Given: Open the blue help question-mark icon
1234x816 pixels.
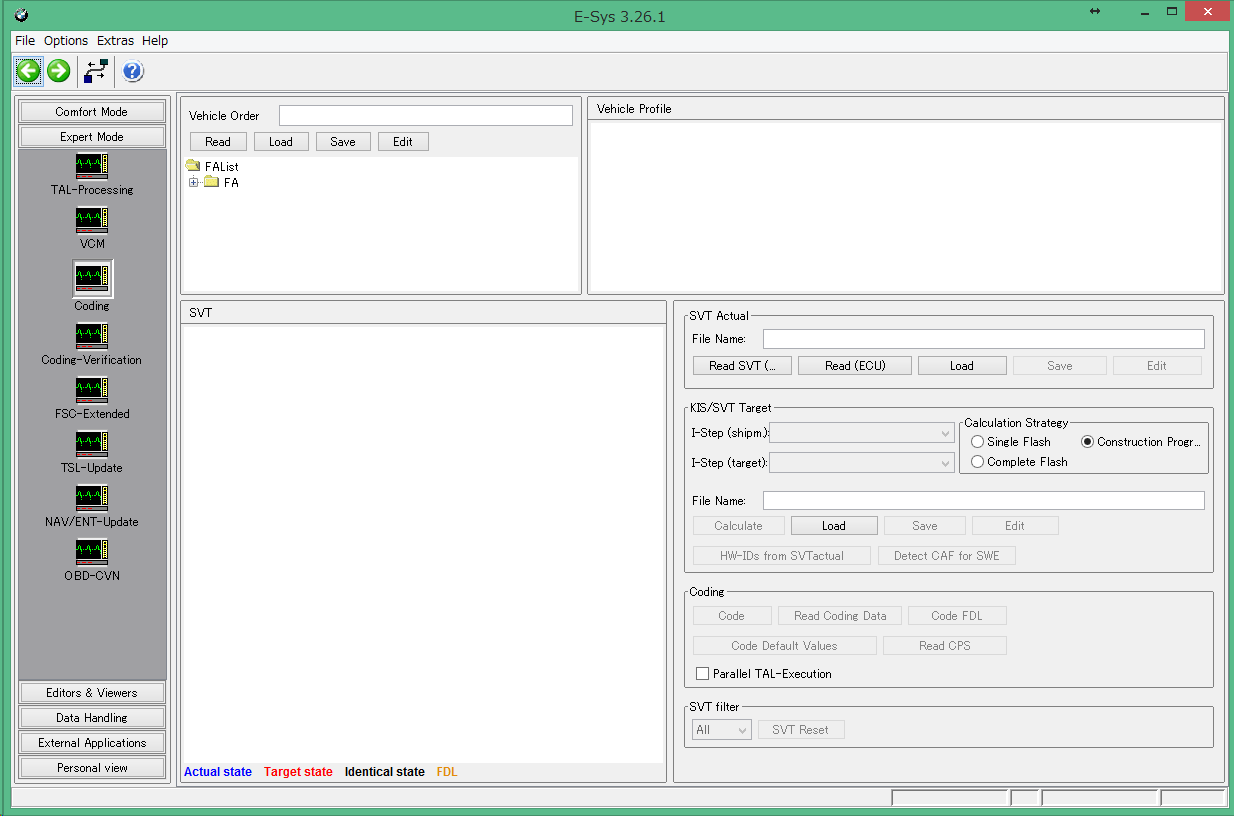Looking at the screenshot, I should click(133, 71).
